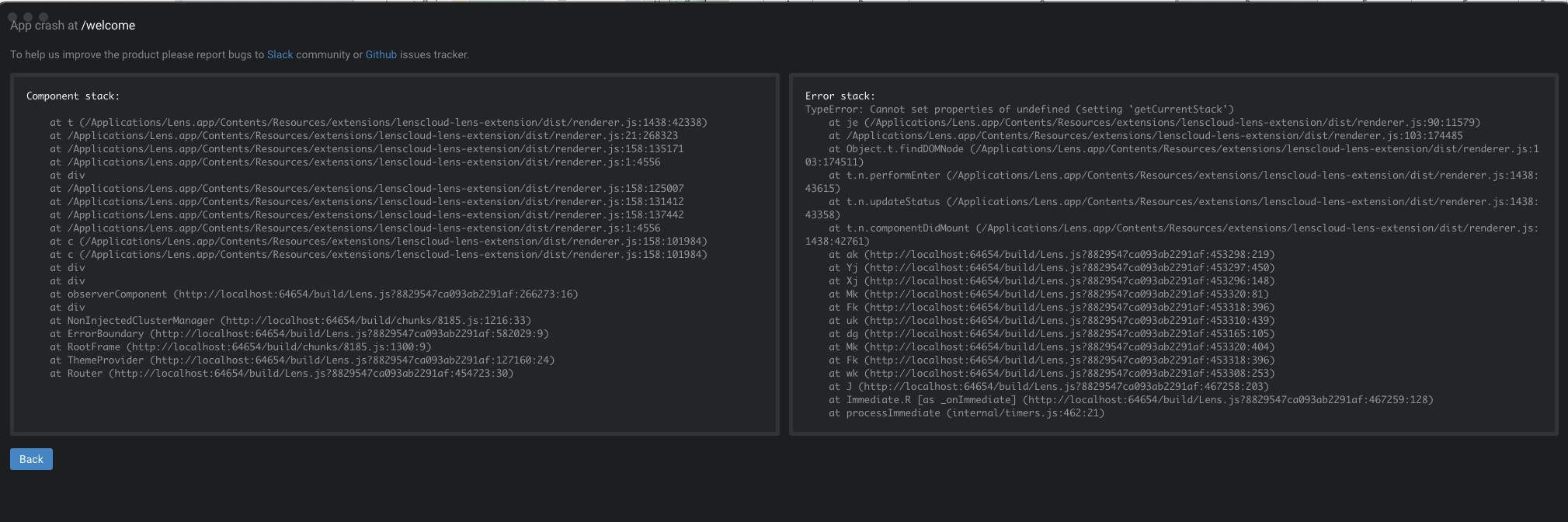Click the 'Error stack:' heading

click(840, 96)
